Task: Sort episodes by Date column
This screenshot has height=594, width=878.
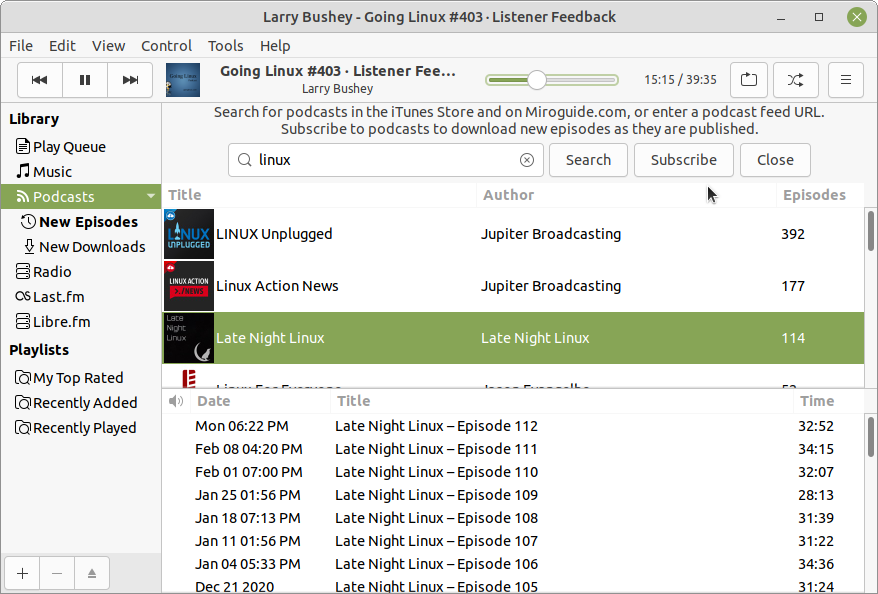Action: pyautogui.click(x=260, y=401)
